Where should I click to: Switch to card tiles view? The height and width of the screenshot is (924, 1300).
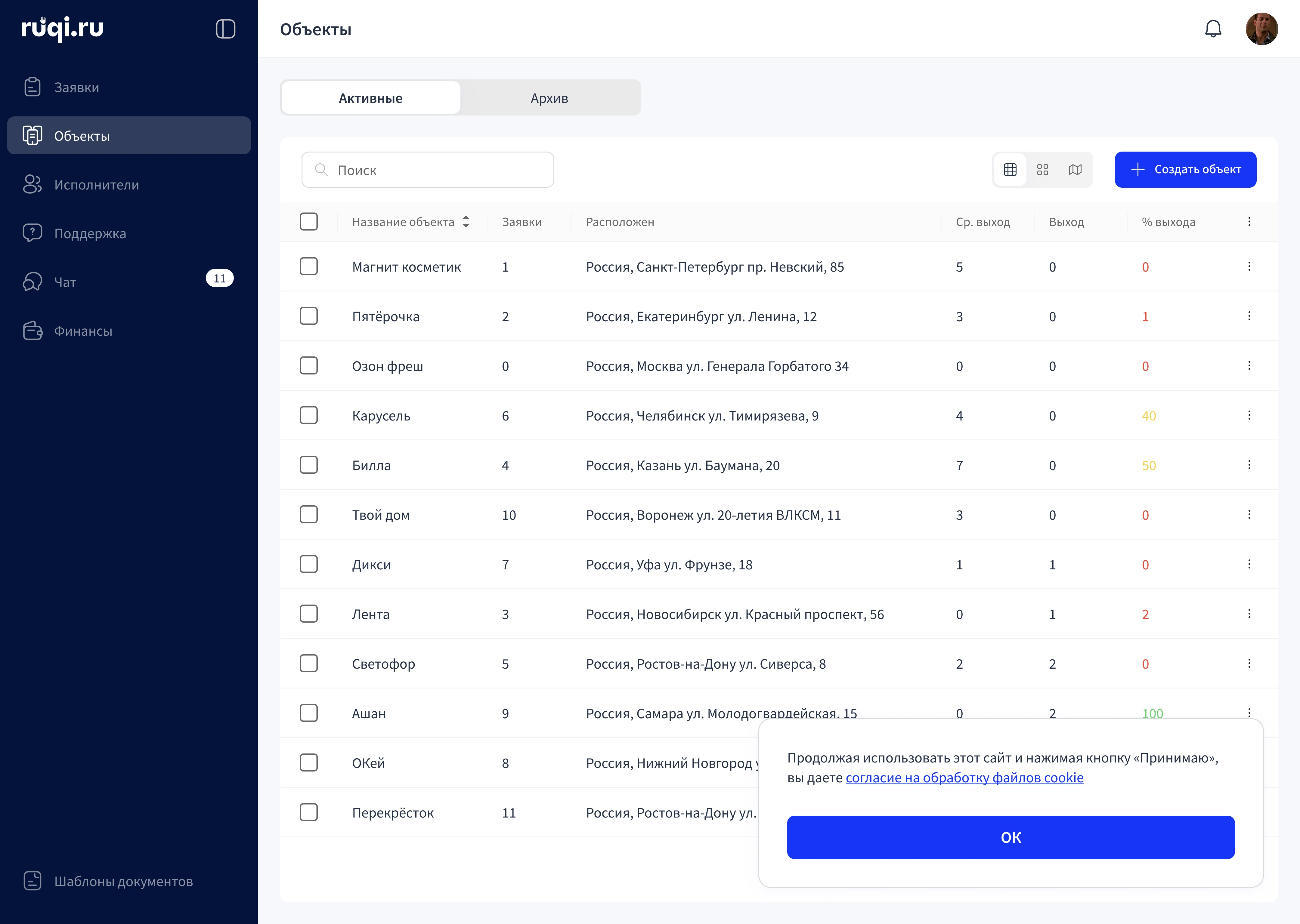pos(1042,170)
